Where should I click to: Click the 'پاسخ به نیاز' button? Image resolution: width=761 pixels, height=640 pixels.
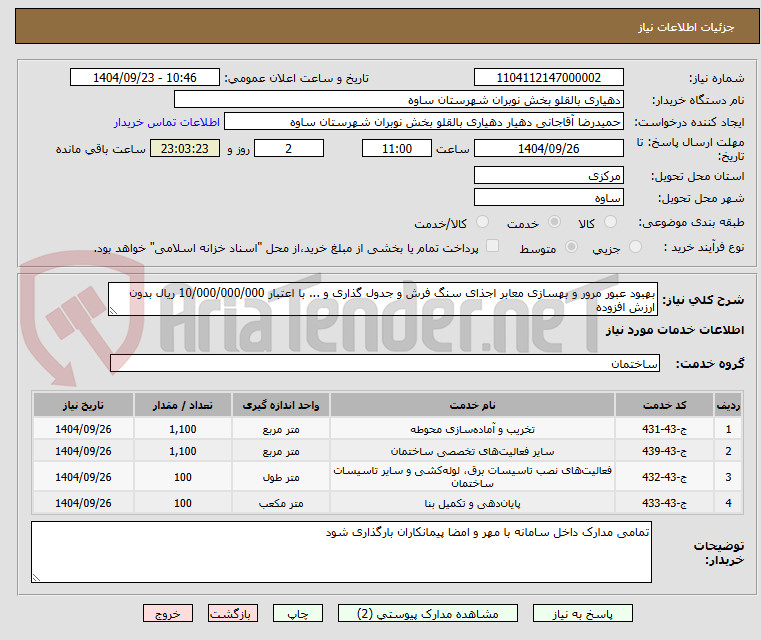coord(582,613)
